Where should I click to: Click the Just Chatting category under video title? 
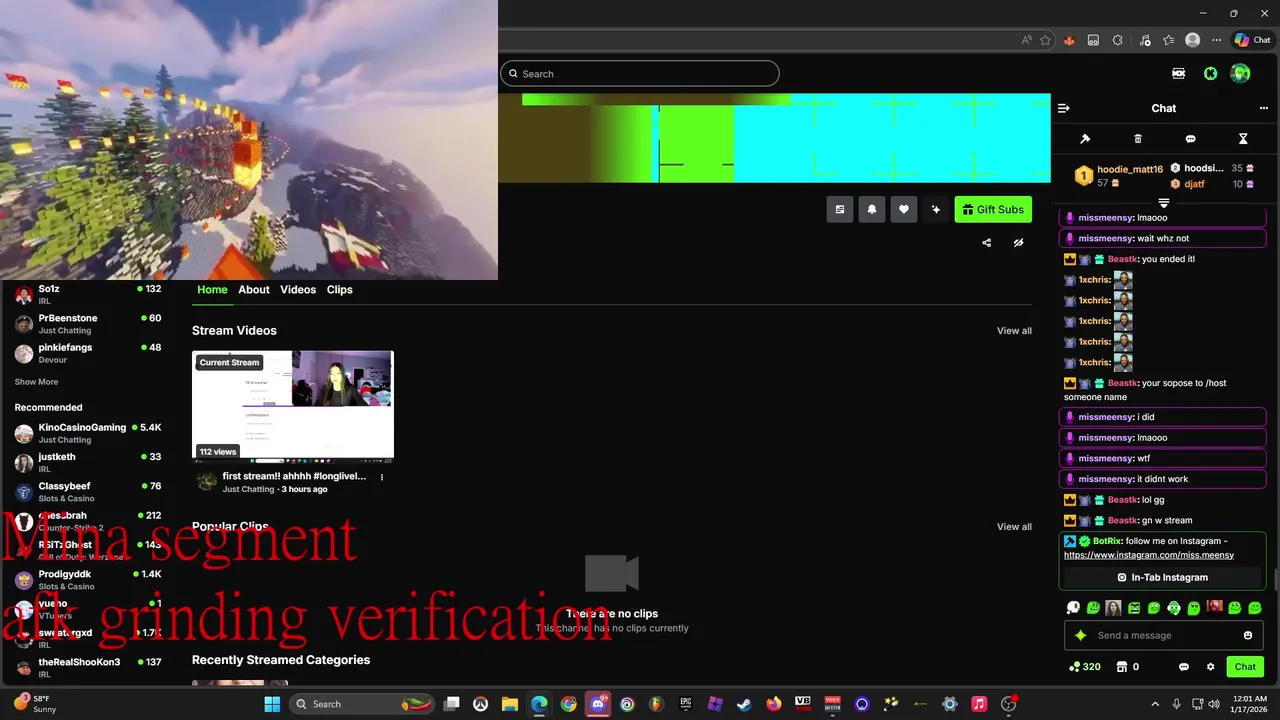point(248,489)
